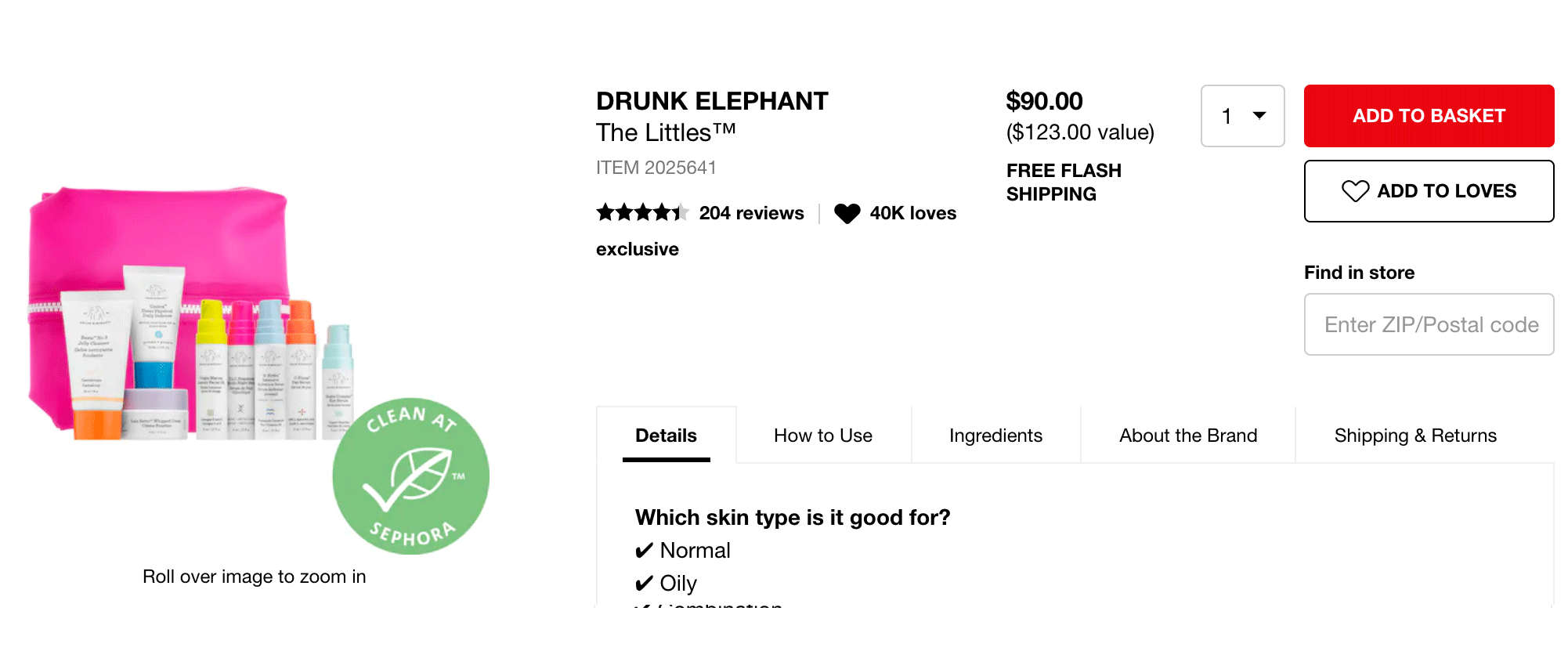Click the Free Flash Shipping text
The width and height of the screenshot is (1568, 669).
(x=1063, y=182)
